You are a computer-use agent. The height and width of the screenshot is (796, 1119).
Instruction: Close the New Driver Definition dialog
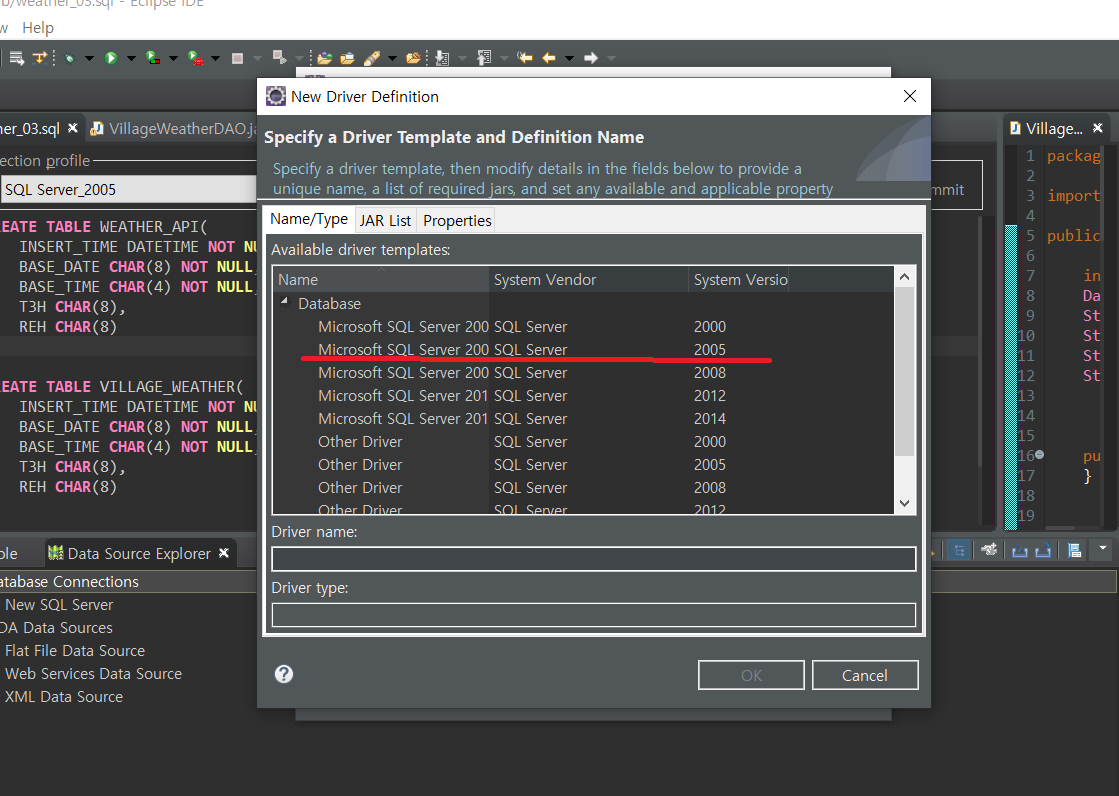pos(910,96)
